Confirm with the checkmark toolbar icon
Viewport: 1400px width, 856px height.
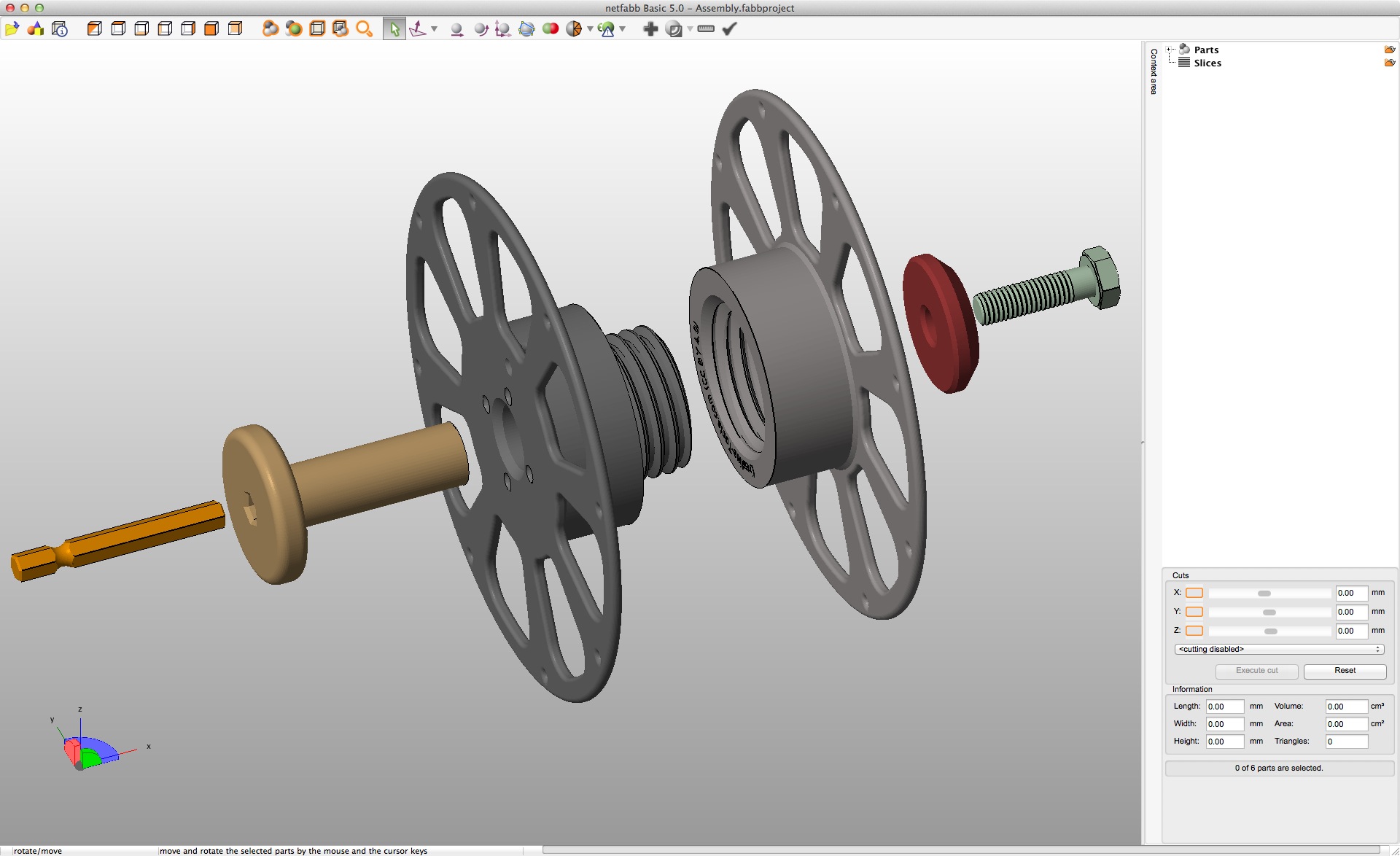point(728,29)
